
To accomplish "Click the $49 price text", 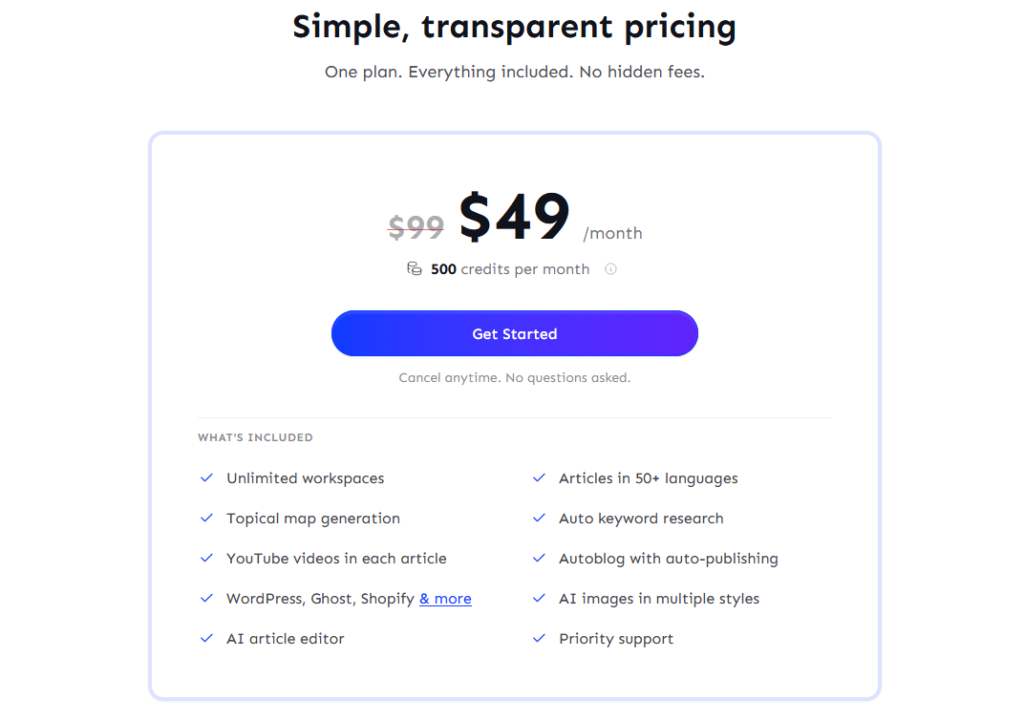I will coord(514,216).
